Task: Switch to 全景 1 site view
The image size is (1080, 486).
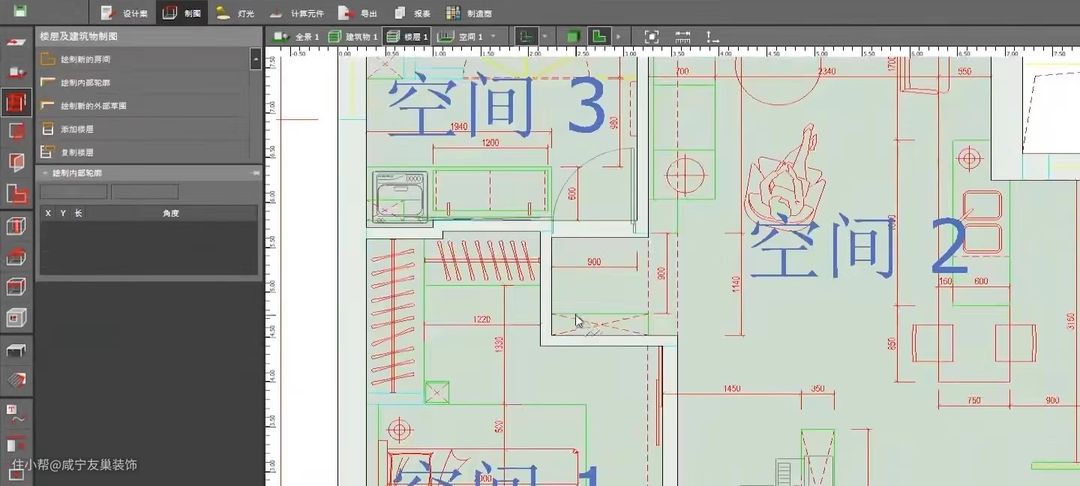Action: point(296,37)
